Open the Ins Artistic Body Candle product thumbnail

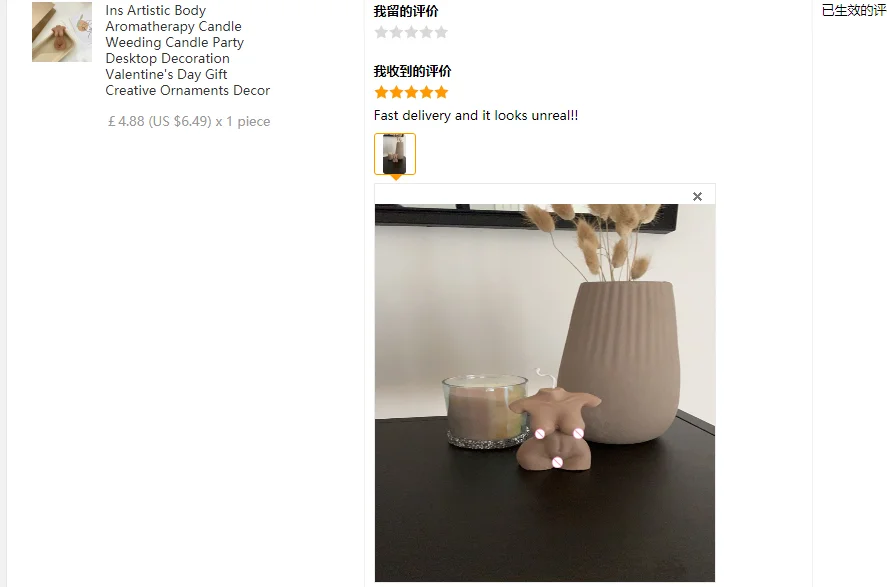[x=62, y=32]
